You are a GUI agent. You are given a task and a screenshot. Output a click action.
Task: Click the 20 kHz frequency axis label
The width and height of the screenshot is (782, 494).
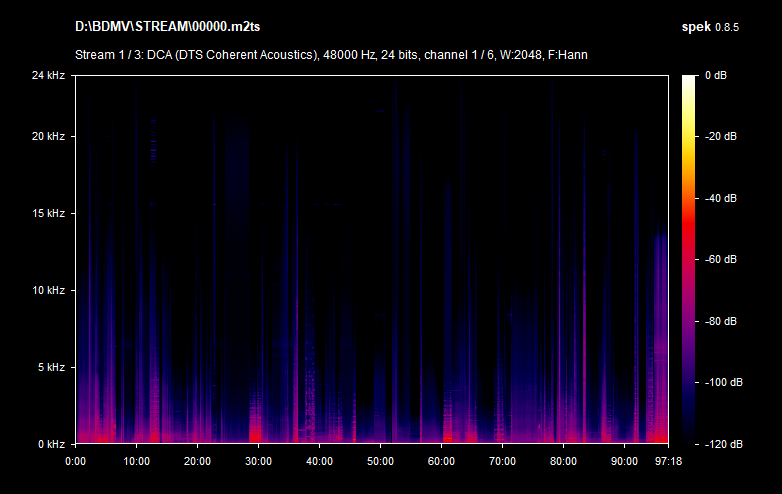[47, 136]
